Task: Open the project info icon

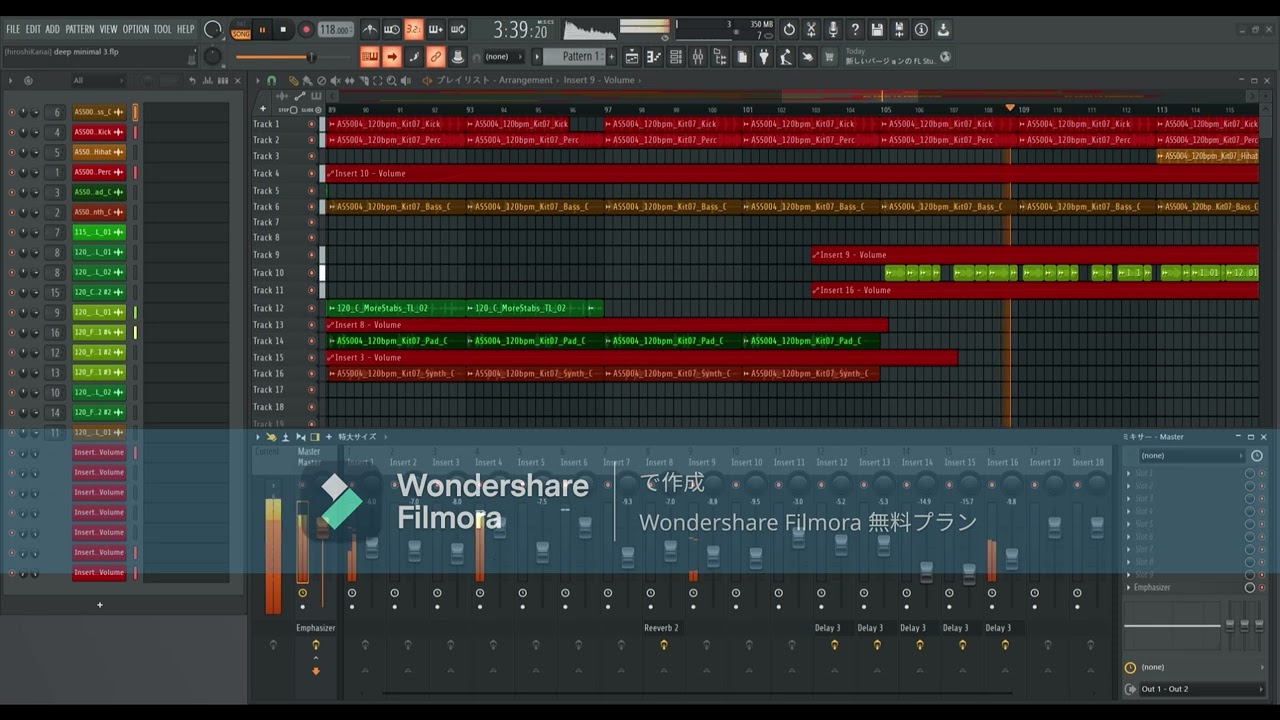Action: pyautogui.click(x=921, y=30)
